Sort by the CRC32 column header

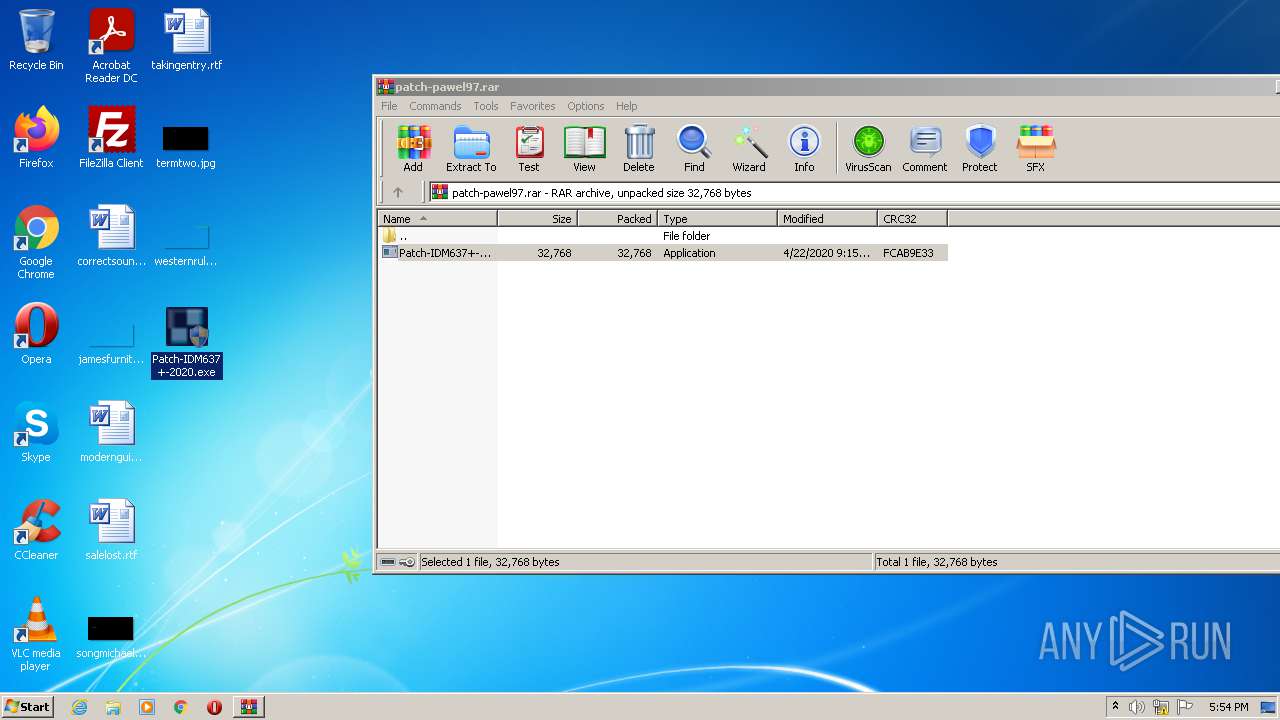click(913, 219)
